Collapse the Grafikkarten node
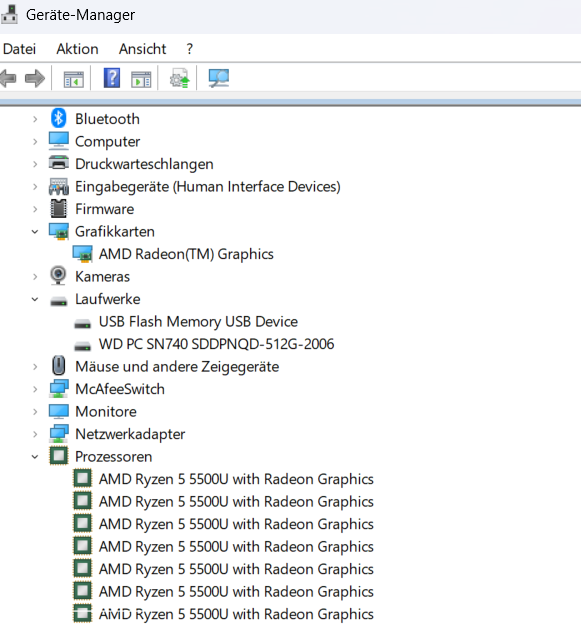 click(35, 232)
